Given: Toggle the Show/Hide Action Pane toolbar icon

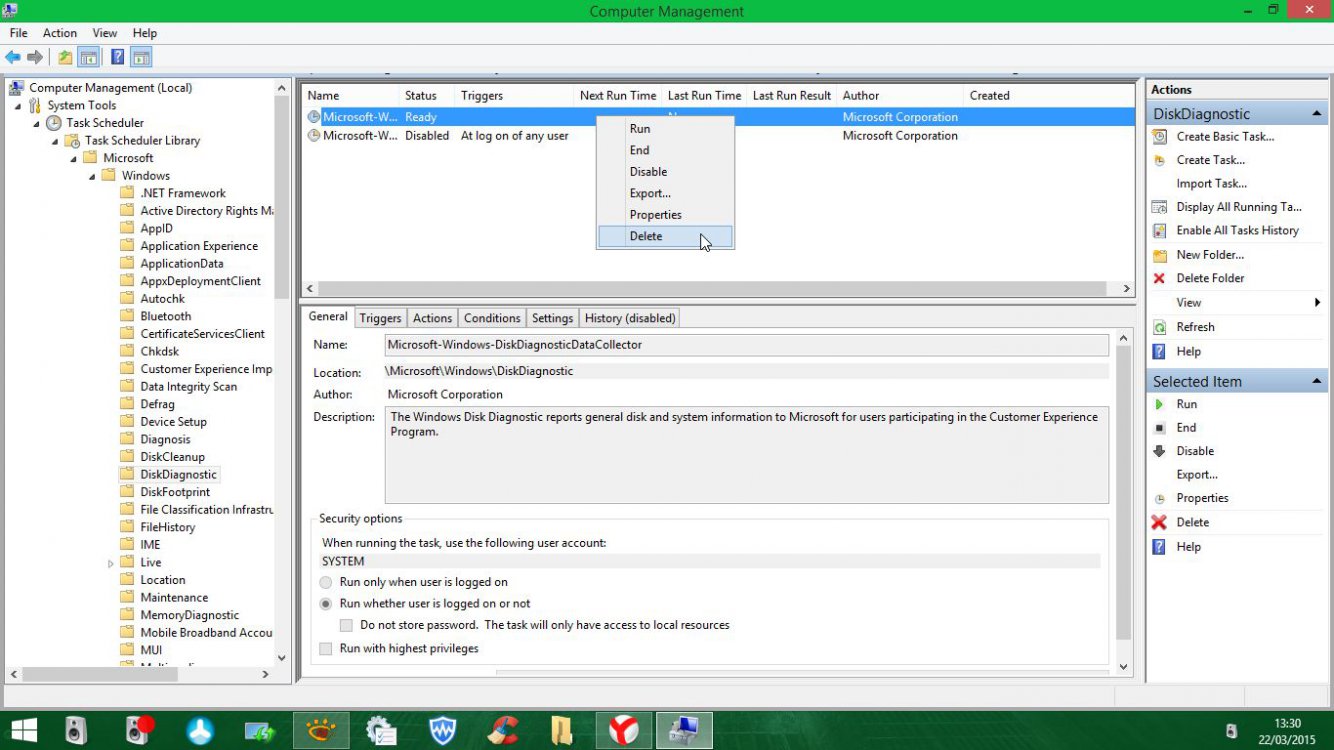Looking at the screenshot, I should point(140,57).
